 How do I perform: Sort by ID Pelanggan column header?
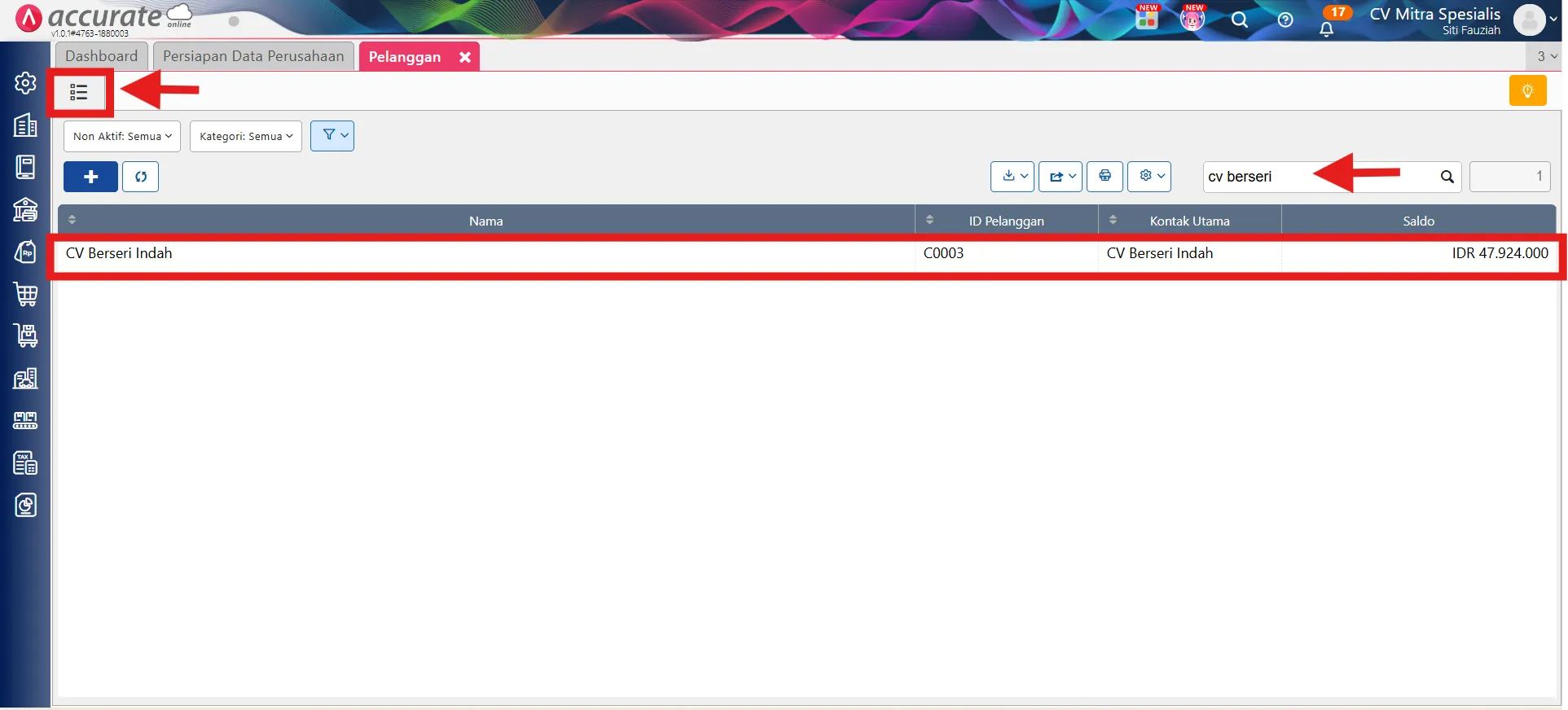[1007, 221]
